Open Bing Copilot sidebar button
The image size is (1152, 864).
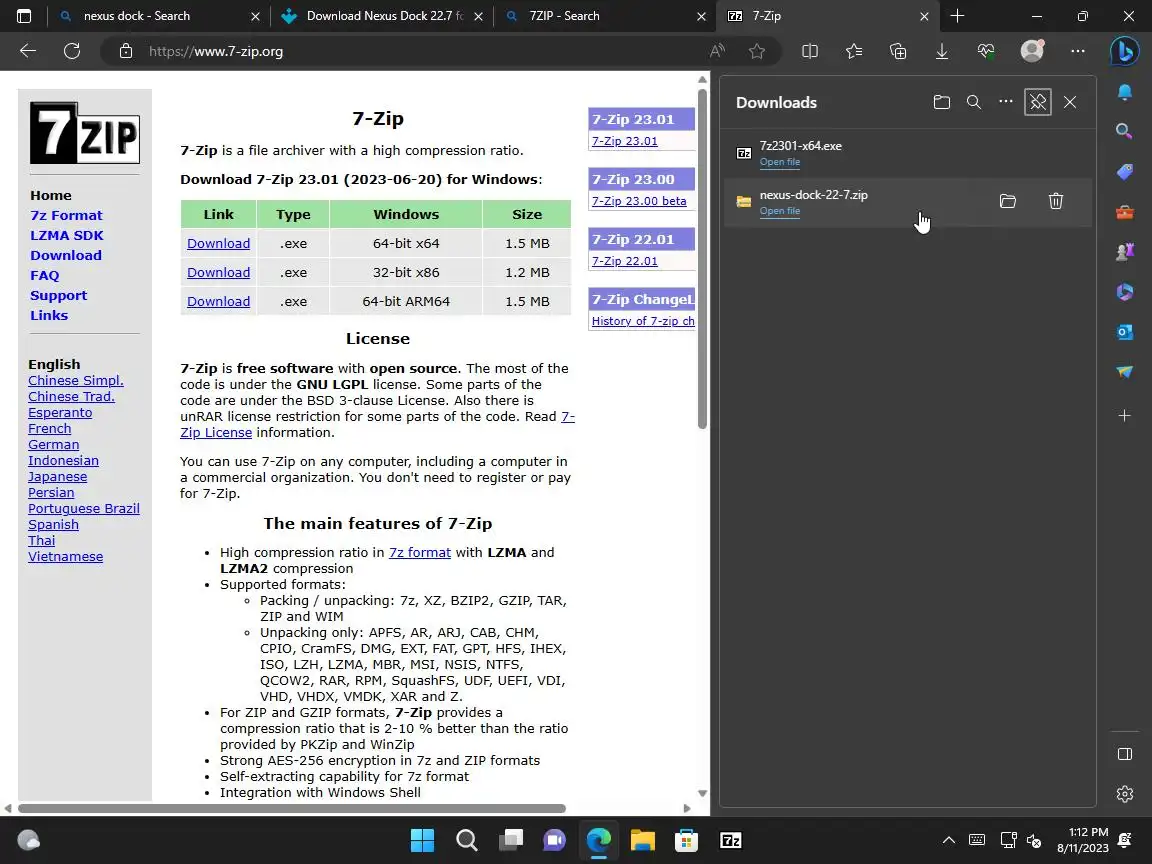[x=1124, y=51]
